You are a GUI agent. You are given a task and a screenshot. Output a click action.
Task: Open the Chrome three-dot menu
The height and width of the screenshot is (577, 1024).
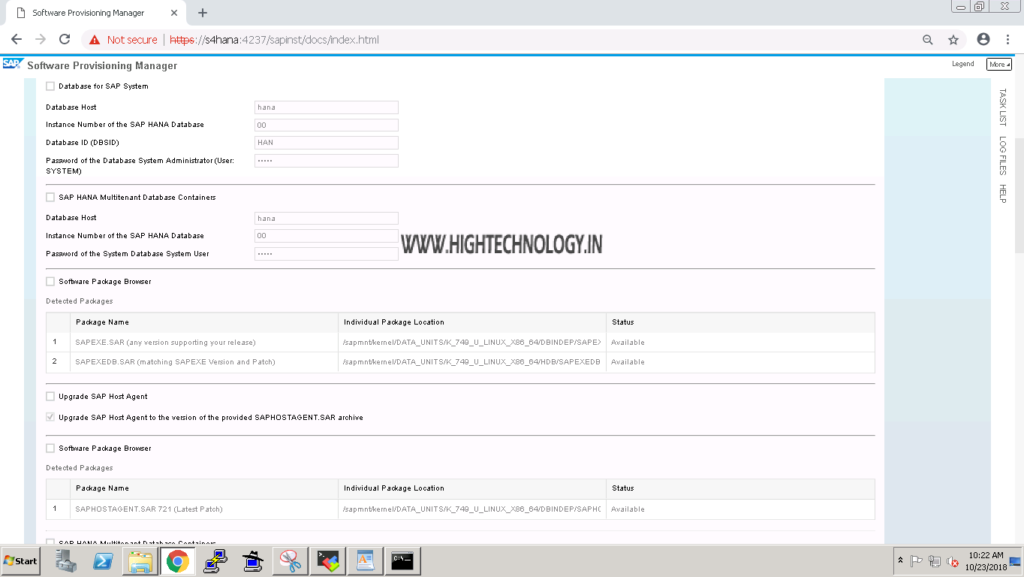1008,39
